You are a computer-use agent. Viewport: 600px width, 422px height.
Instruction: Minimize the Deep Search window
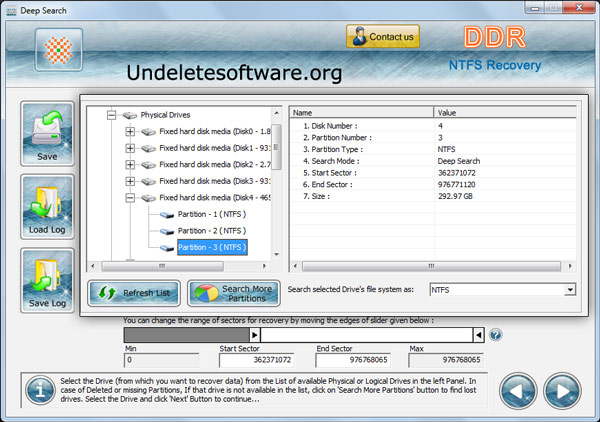pyautogui.click(x=535, y=8)
